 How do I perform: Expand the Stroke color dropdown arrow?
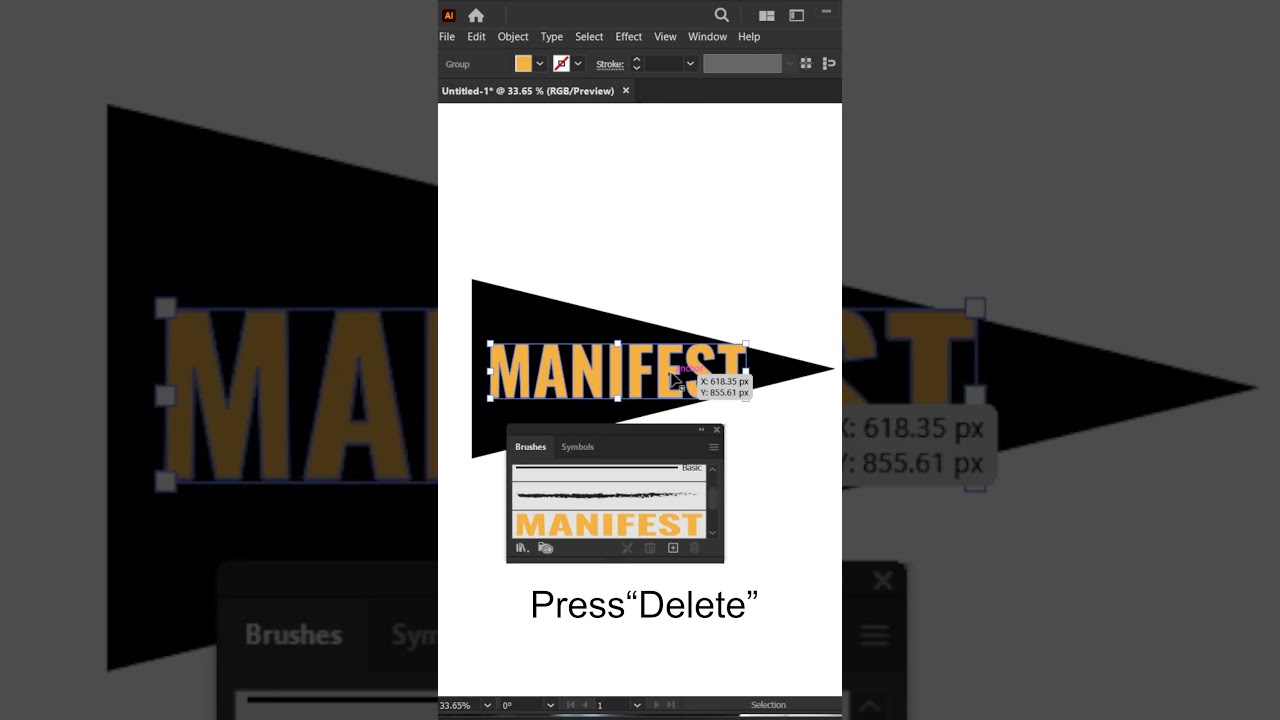[x=578, y=63]
